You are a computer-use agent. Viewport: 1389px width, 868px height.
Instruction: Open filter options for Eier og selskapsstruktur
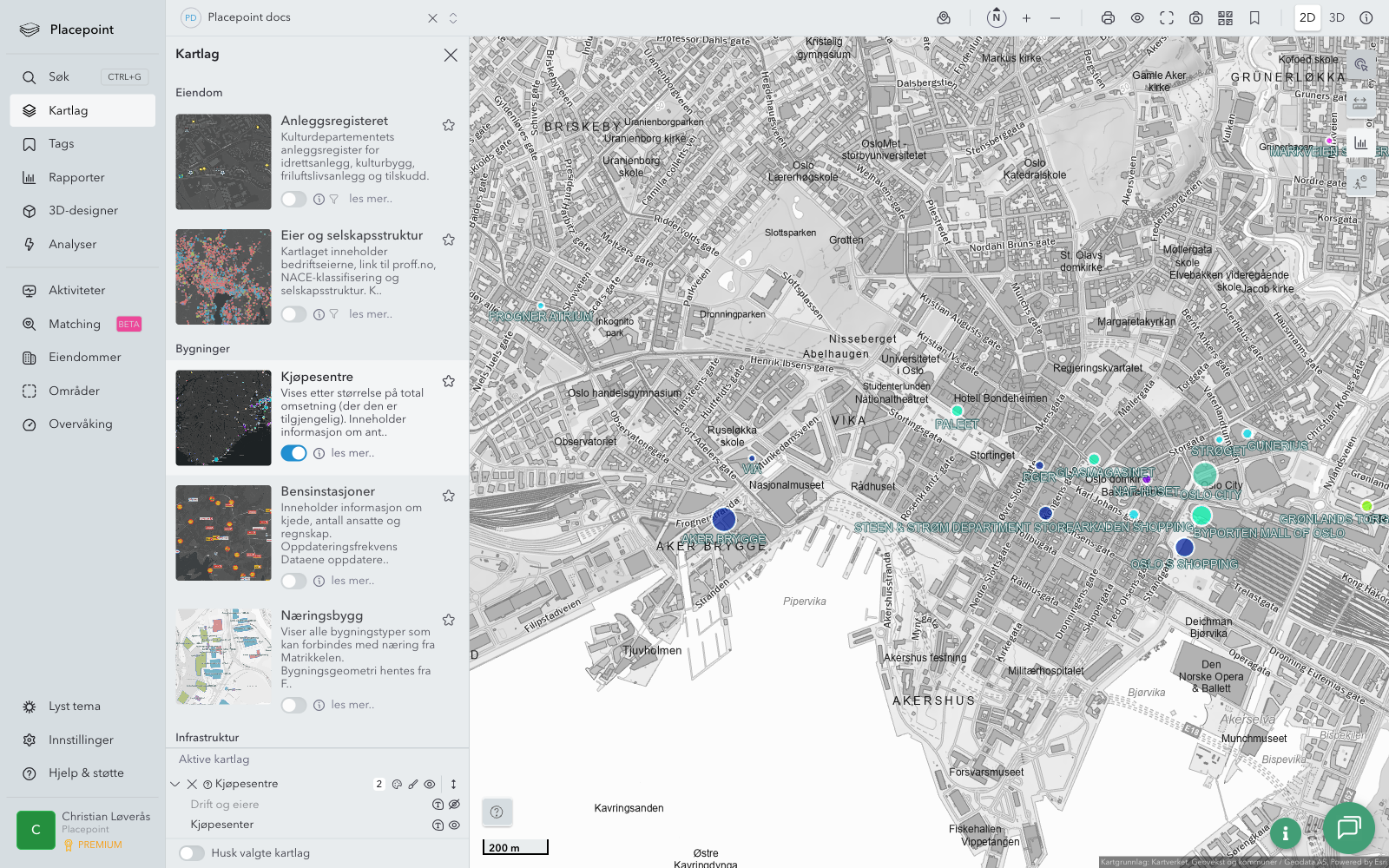coord(334,314)
